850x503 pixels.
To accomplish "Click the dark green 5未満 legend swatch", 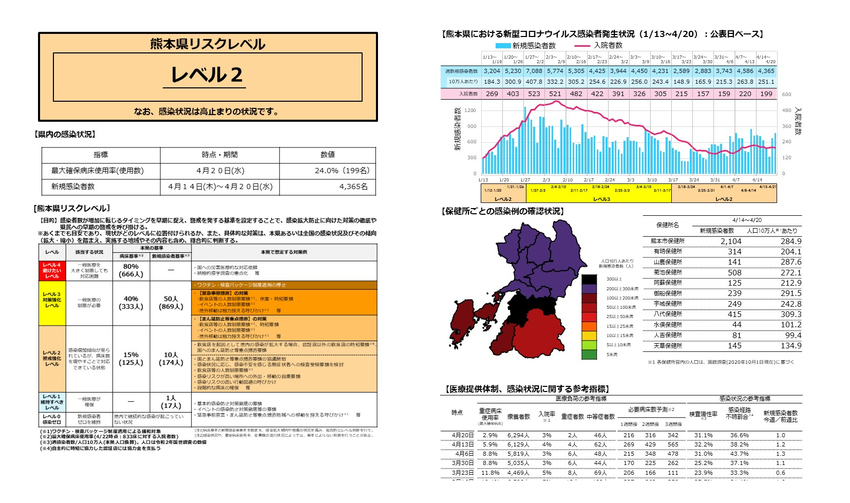I will click(589, 354).
